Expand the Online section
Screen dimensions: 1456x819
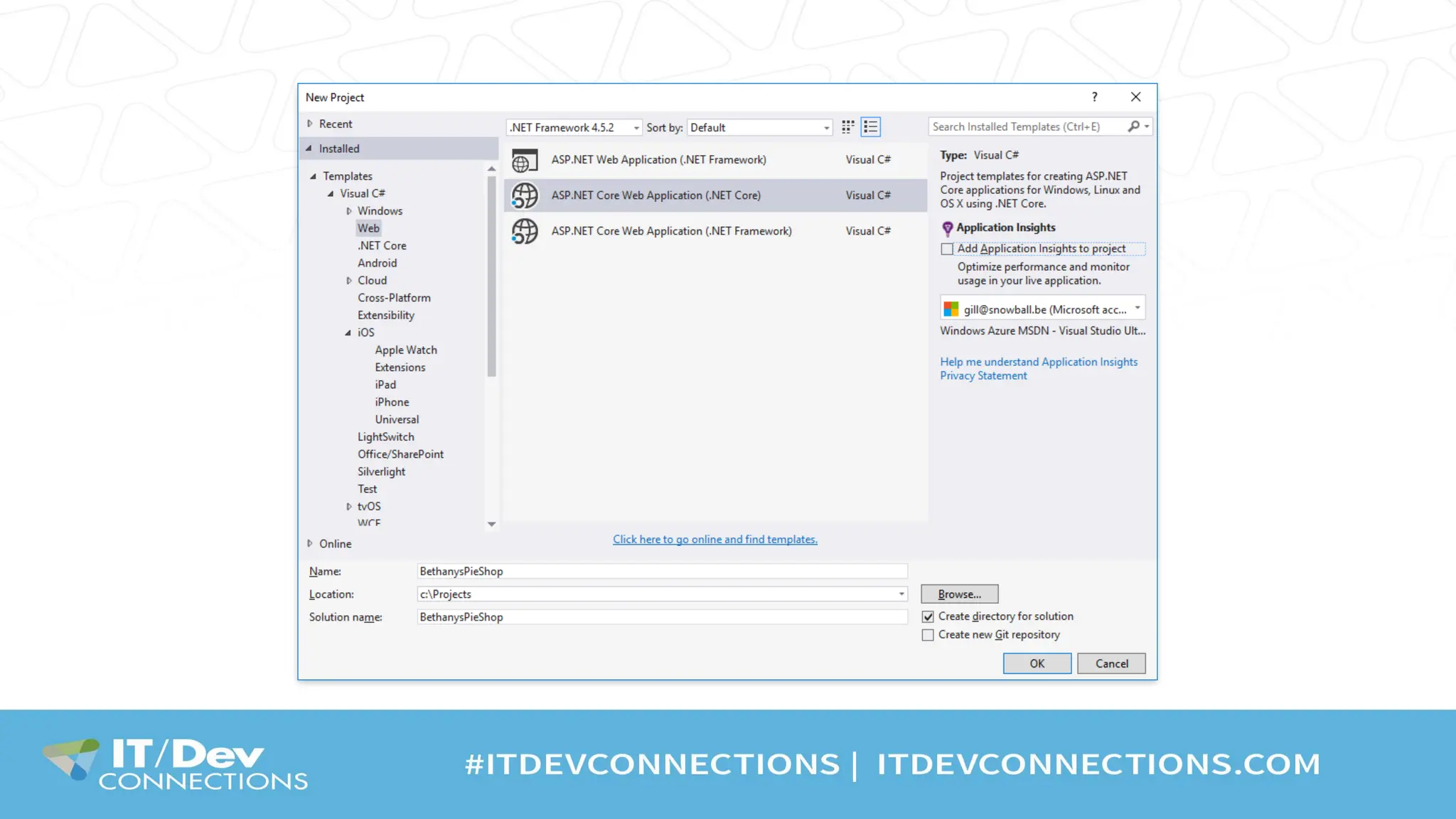[310, 543]
